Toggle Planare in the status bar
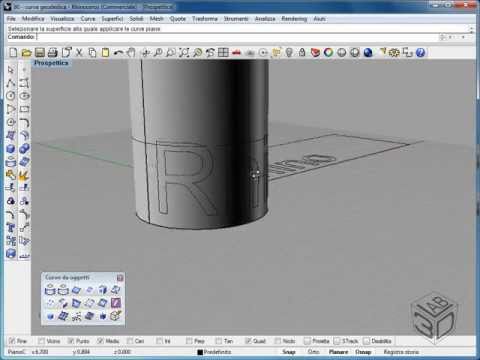Screen dimensions: 480x360 tap(338, 352)
